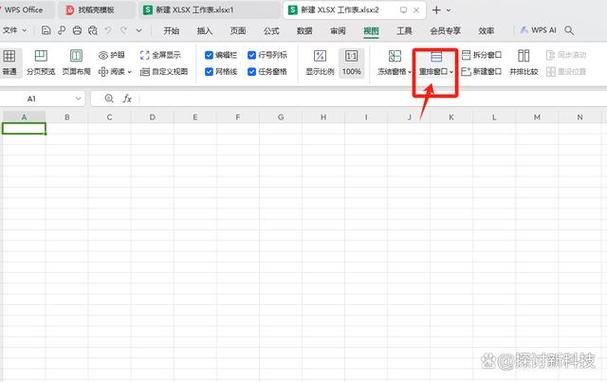This screenshot has height=382, width=607.
Task: Click 拆分窗口 split window
Action: click(482, 55)
